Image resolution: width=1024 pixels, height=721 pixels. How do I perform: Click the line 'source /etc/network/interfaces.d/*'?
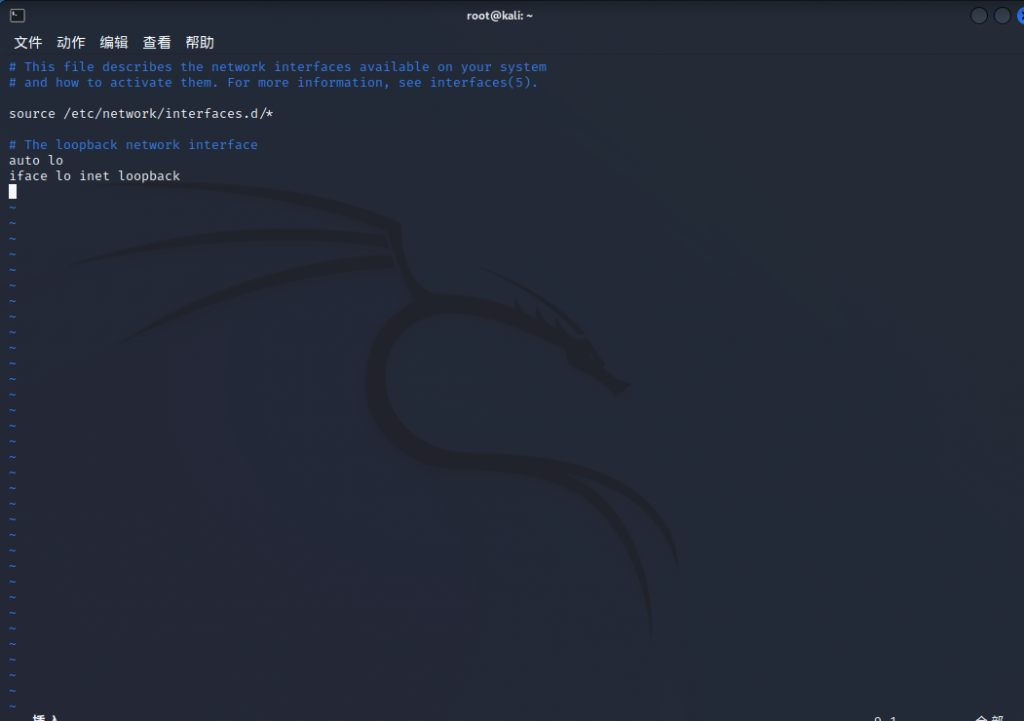click(x=141, y=114)
